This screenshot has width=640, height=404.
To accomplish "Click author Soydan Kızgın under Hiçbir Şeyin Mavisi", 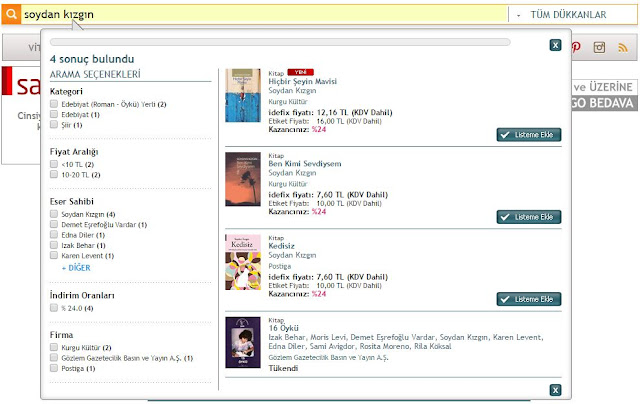I will [292, 91].
